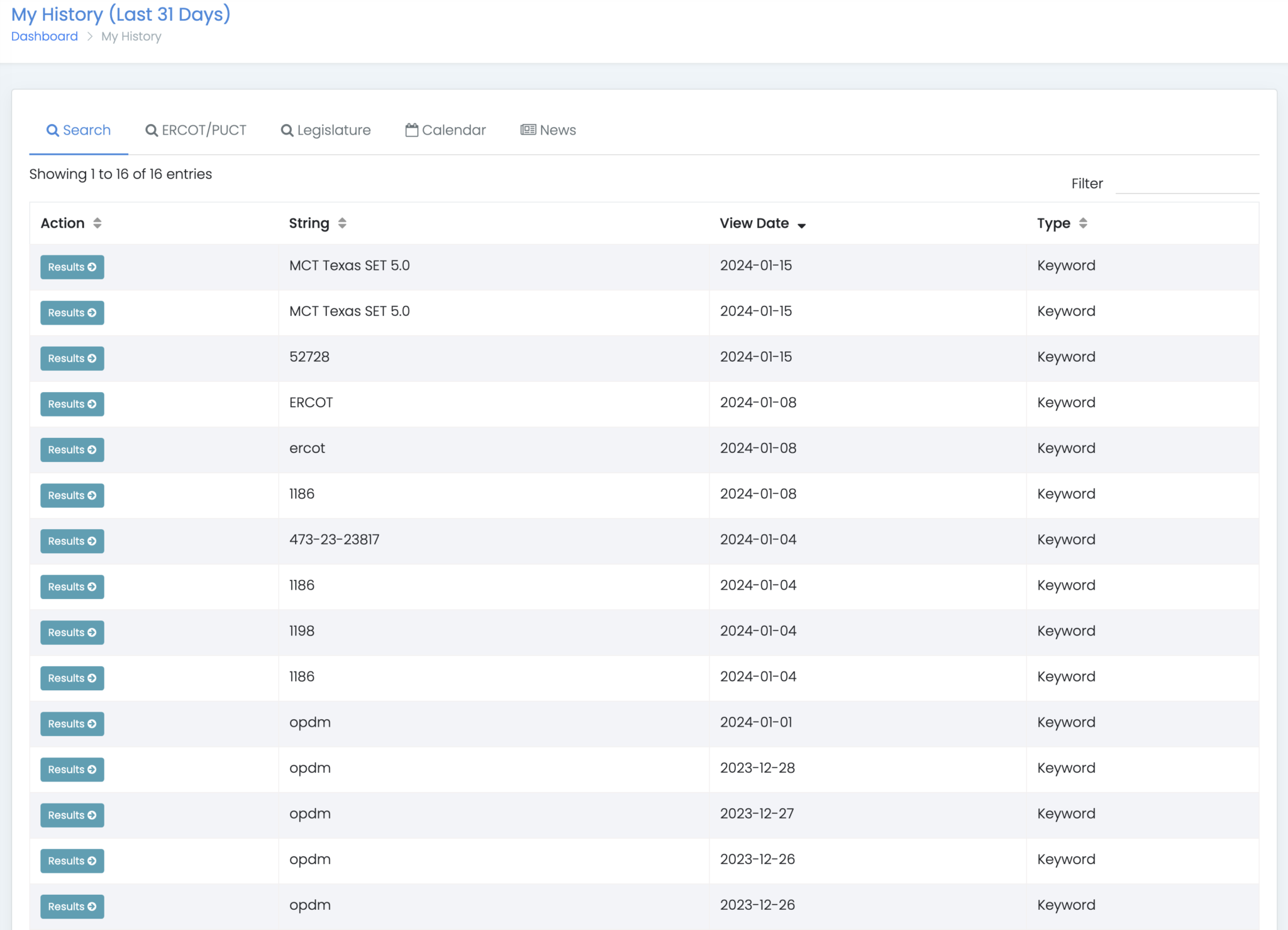Click the 'My History (Last 31 Days)' heading
The image size is (1288, 930).
pos(121,14)
